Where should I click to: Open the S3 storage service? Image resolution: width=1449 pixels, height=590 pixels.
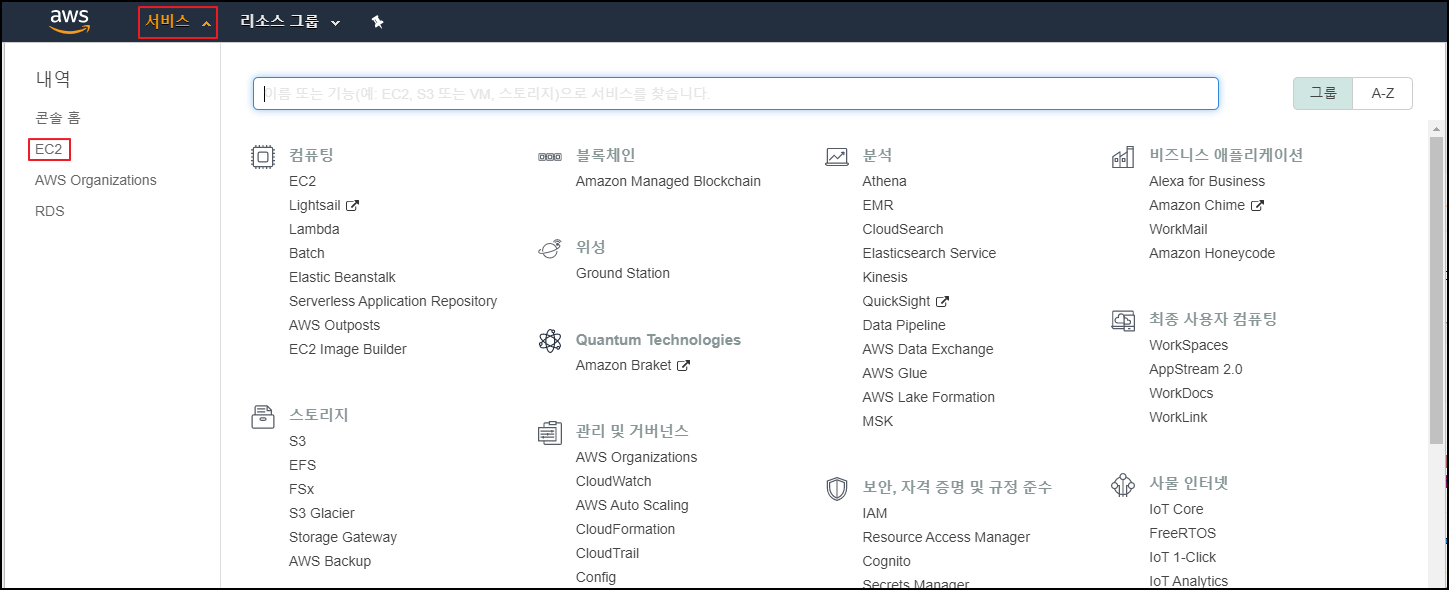(x=298, y=441)
